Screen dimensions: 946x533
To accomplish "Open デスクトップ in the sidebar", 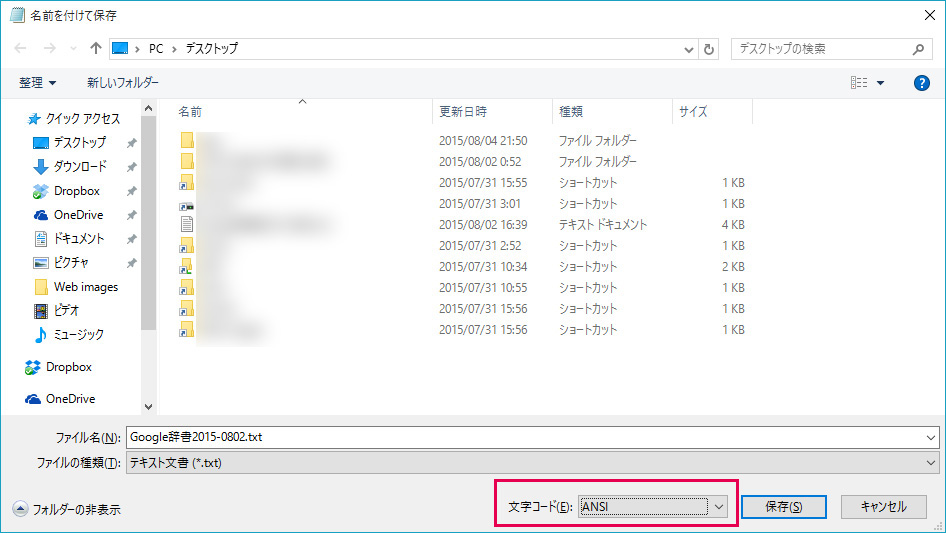I will (x=69, y=142).
